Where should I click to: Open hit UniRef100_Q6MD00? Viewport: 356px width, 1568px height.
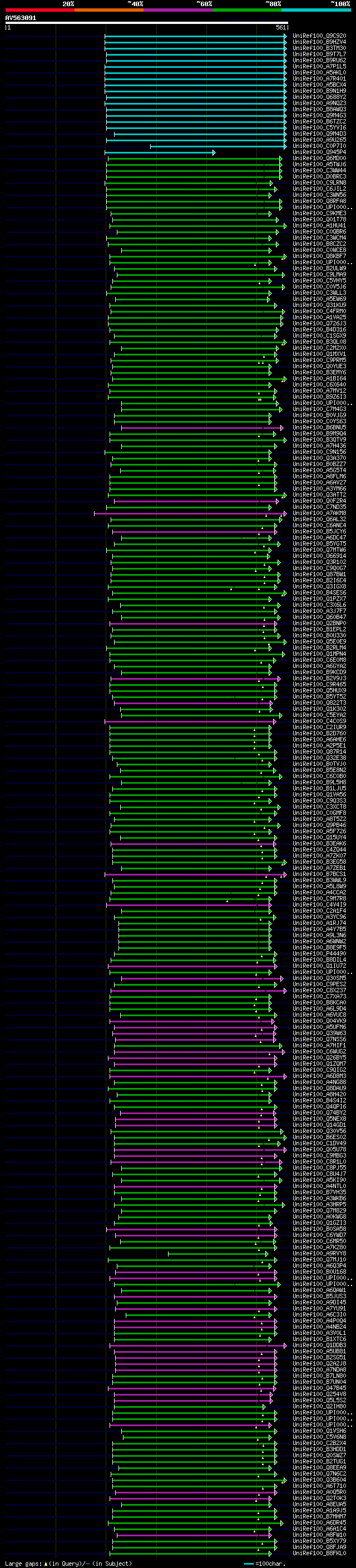pyautogui.click(x=319, y=159)
